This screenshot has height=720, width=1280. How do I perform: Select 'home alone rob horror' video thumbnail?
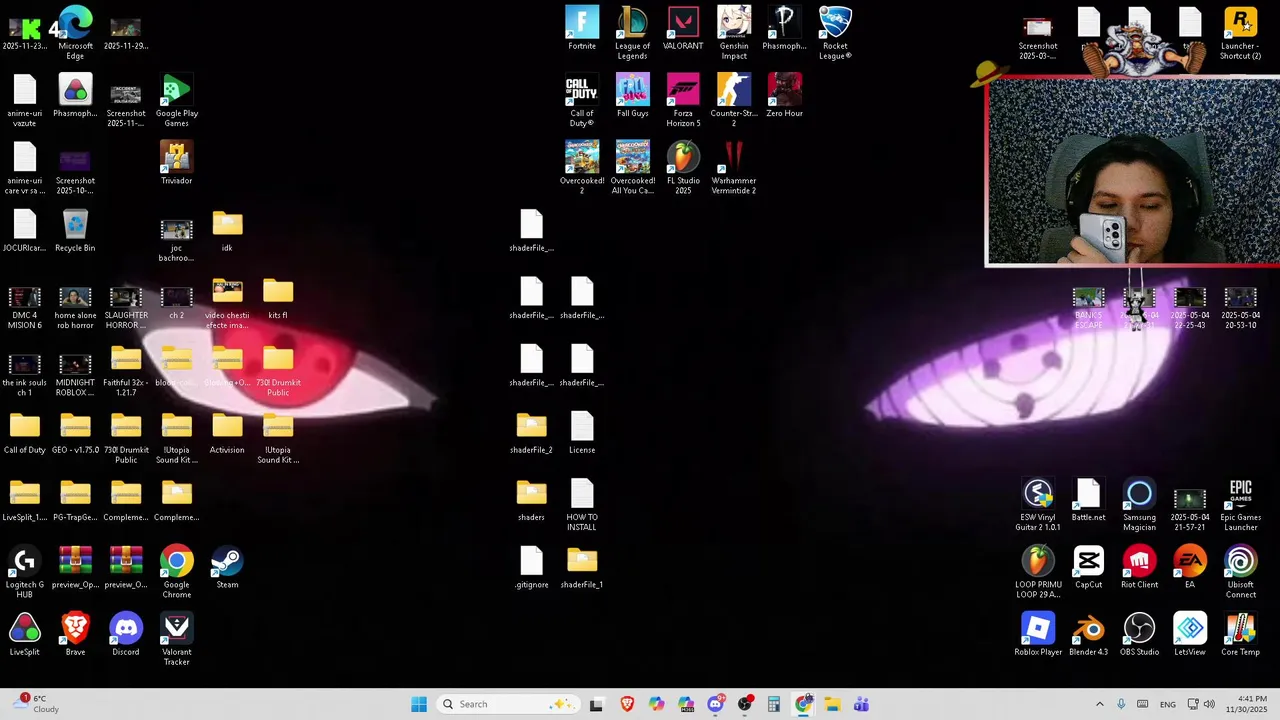click(x=75, y=305)
